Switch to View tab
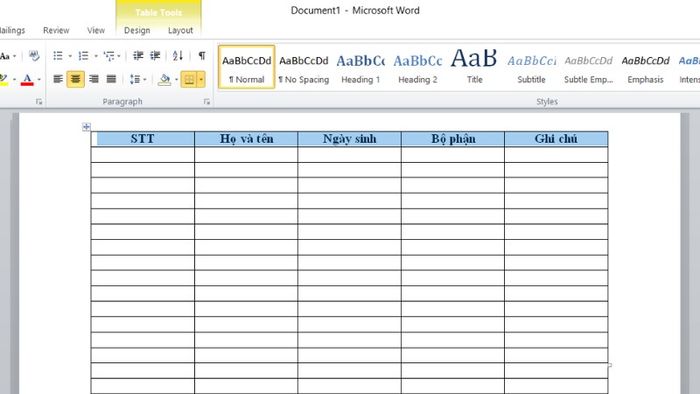The height and width of the screenshot is (394, 700). coord(96,30)
